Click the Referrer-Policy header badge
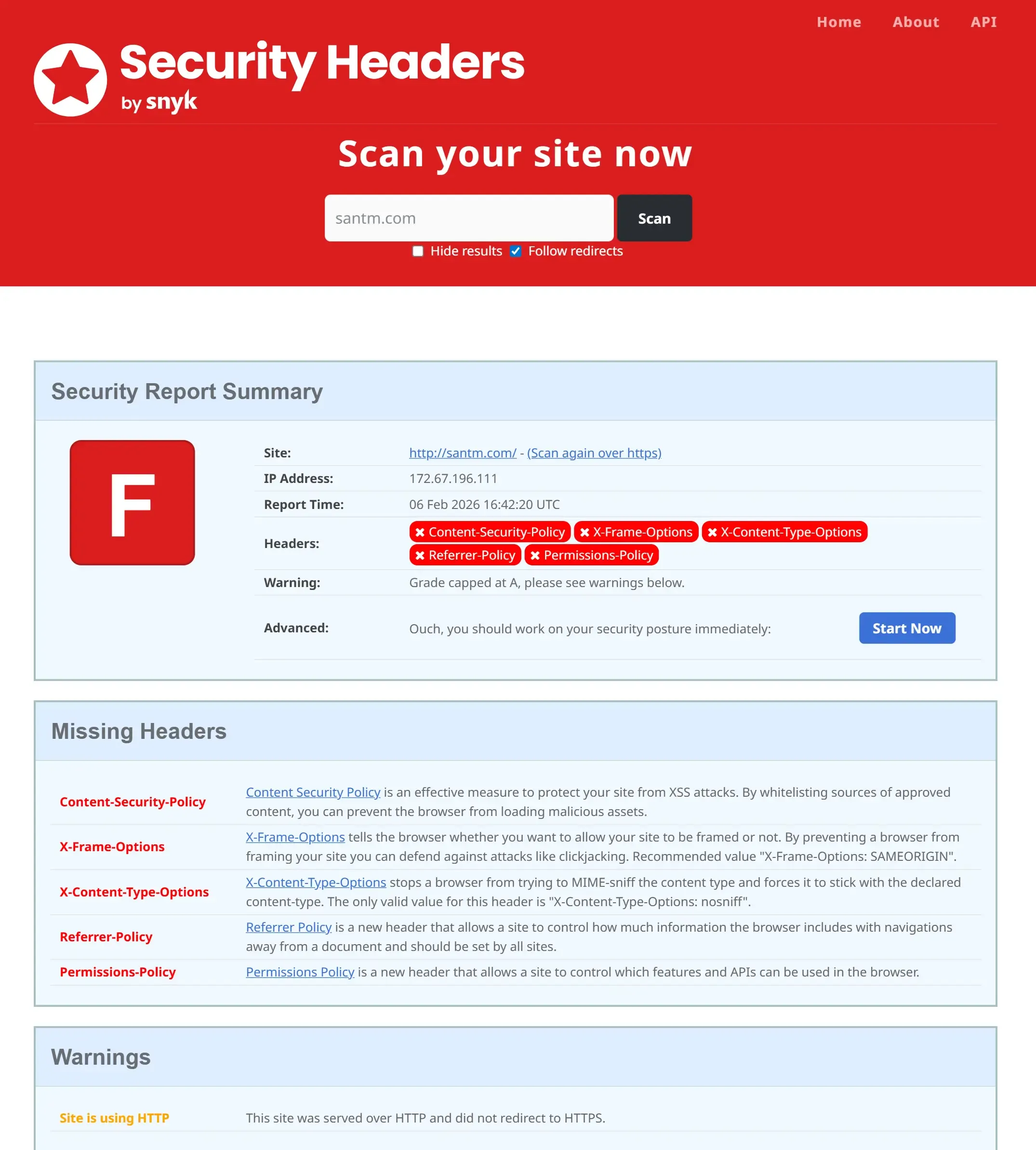Image resolution: width=1036 pixels, height=1150 pixels. pyautogui.click(x=465, y=555)
